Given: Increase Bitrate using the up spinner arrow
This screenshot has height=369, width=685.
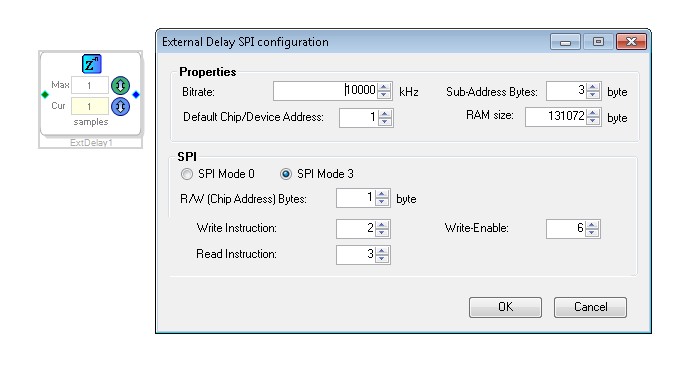Looking at the screenshot, I should [384, 87].
